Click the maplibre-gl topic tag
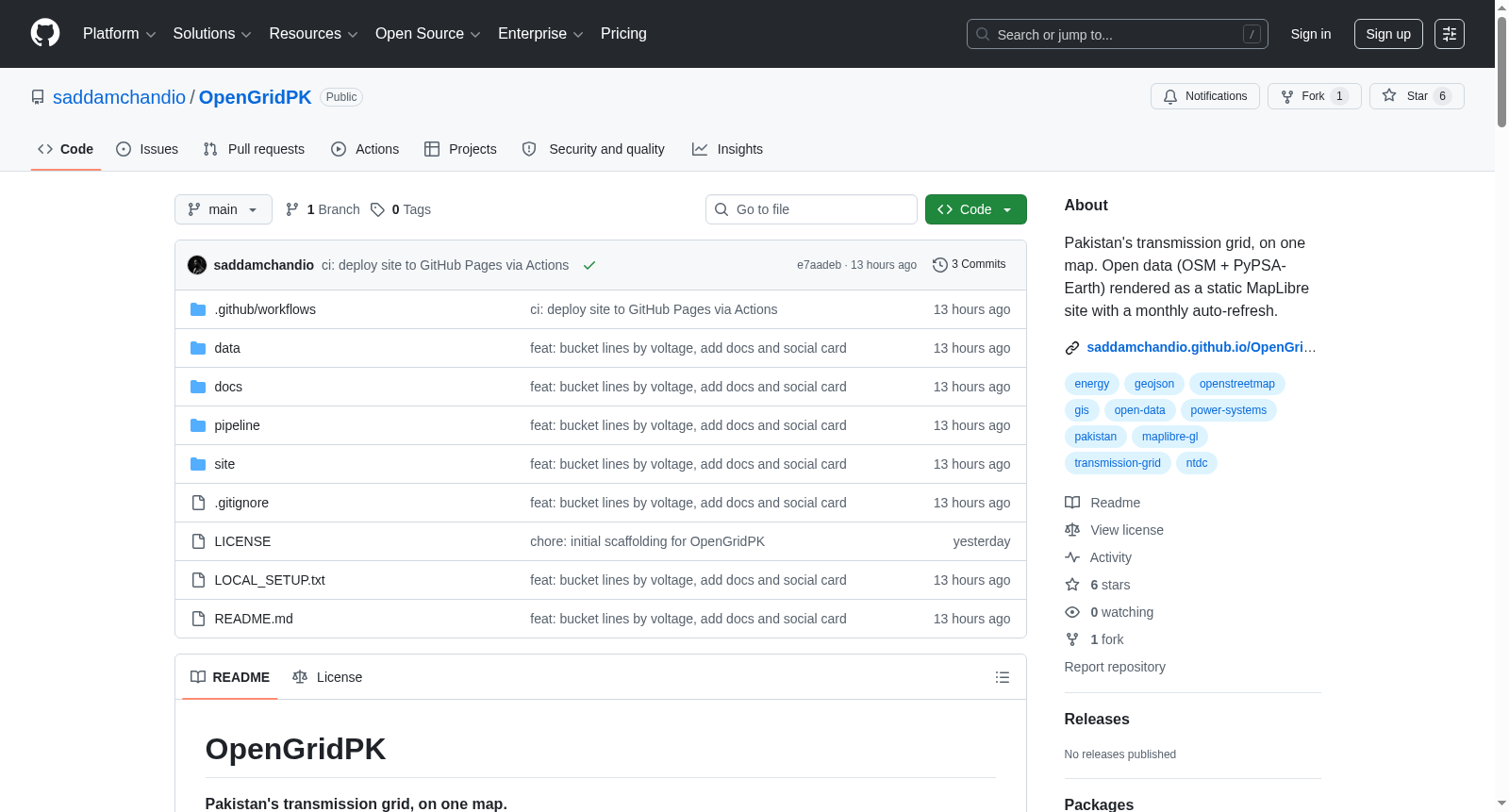Viewport: 1509px width, 812px height. 1170,437
